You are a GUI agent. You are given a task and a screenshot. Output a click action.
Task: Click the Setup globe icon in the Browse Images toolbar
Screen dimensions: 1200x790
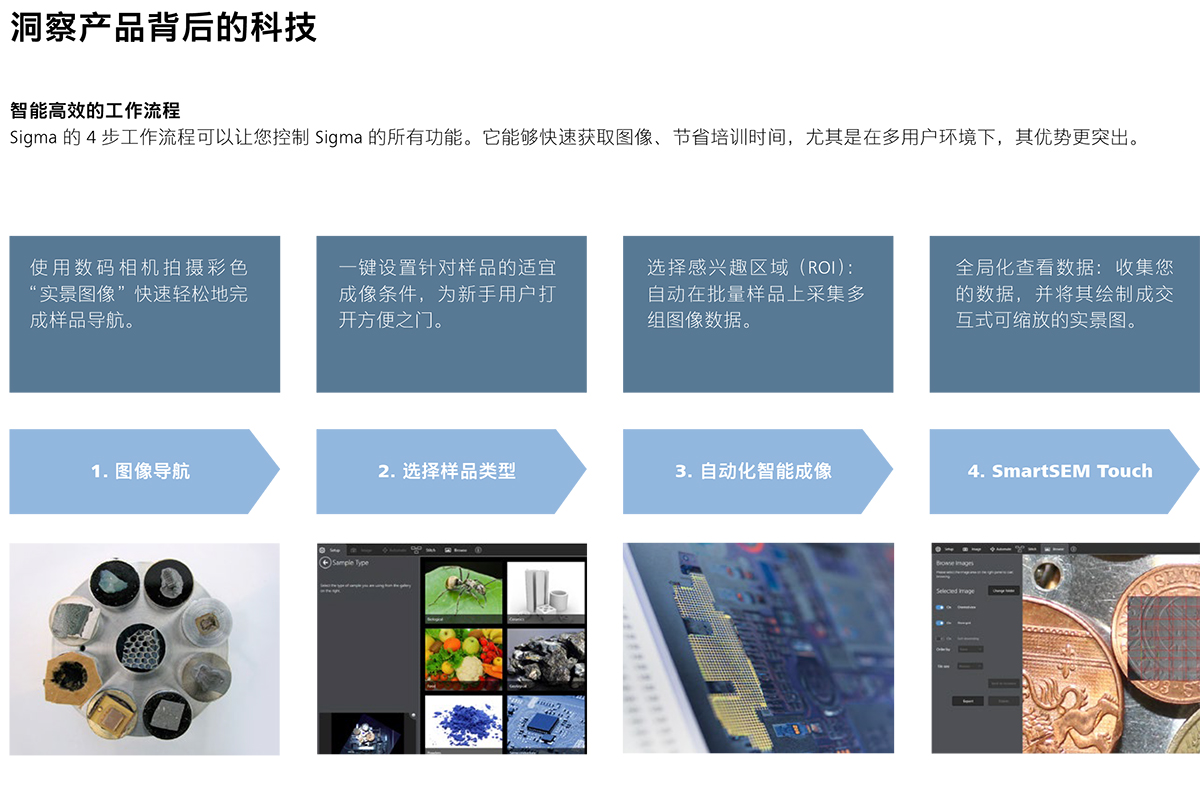pos(937,549)
